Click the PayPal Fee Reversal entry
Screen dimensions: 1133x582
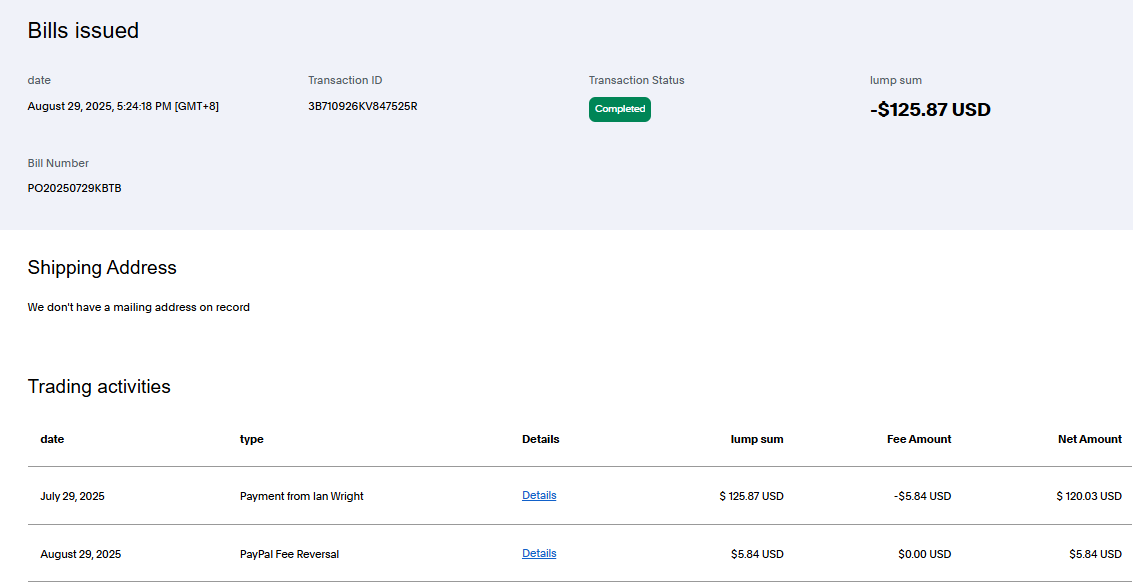tap(289, 554)
